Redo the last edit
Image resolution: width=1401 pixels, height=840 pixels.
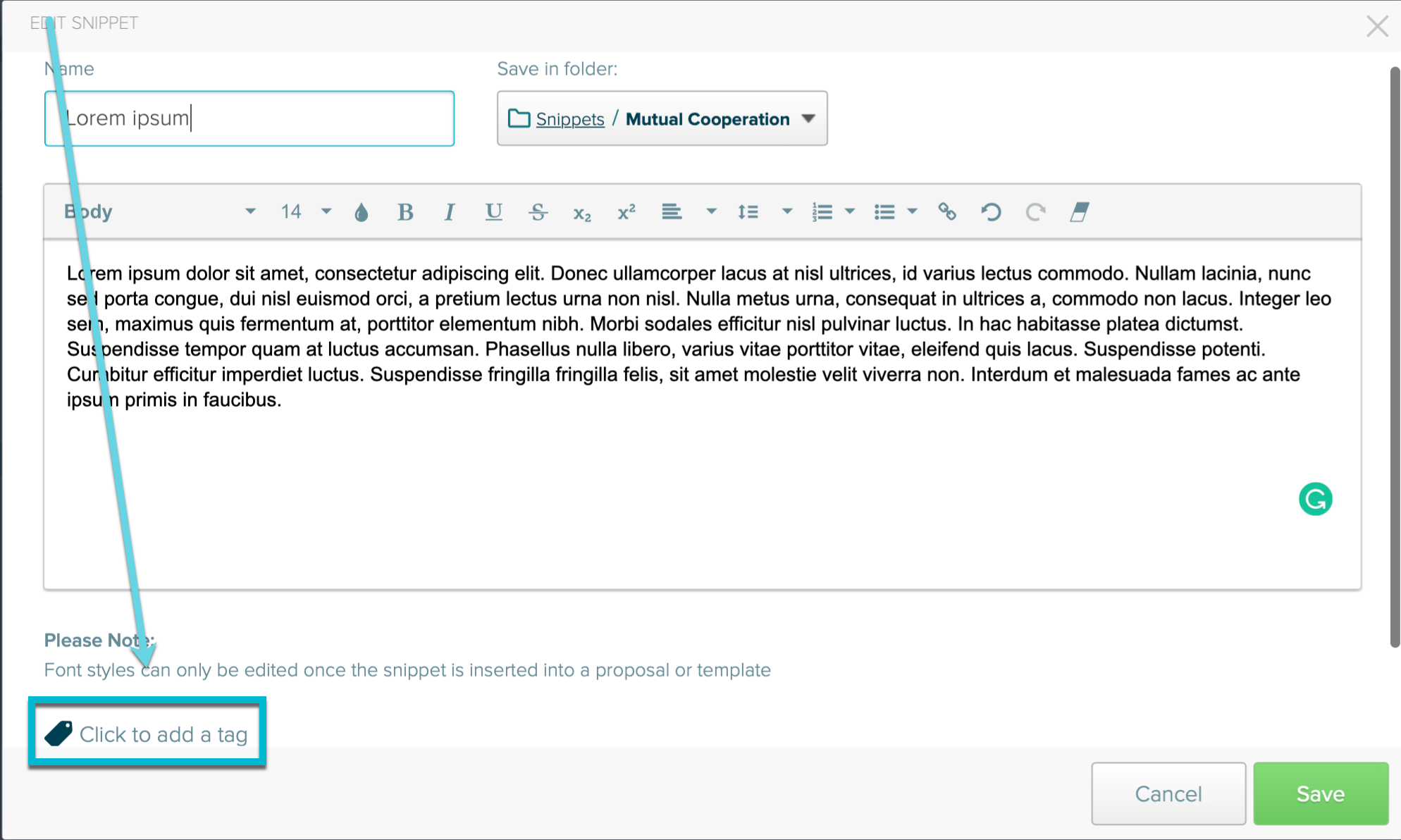tap(1035, 212)
